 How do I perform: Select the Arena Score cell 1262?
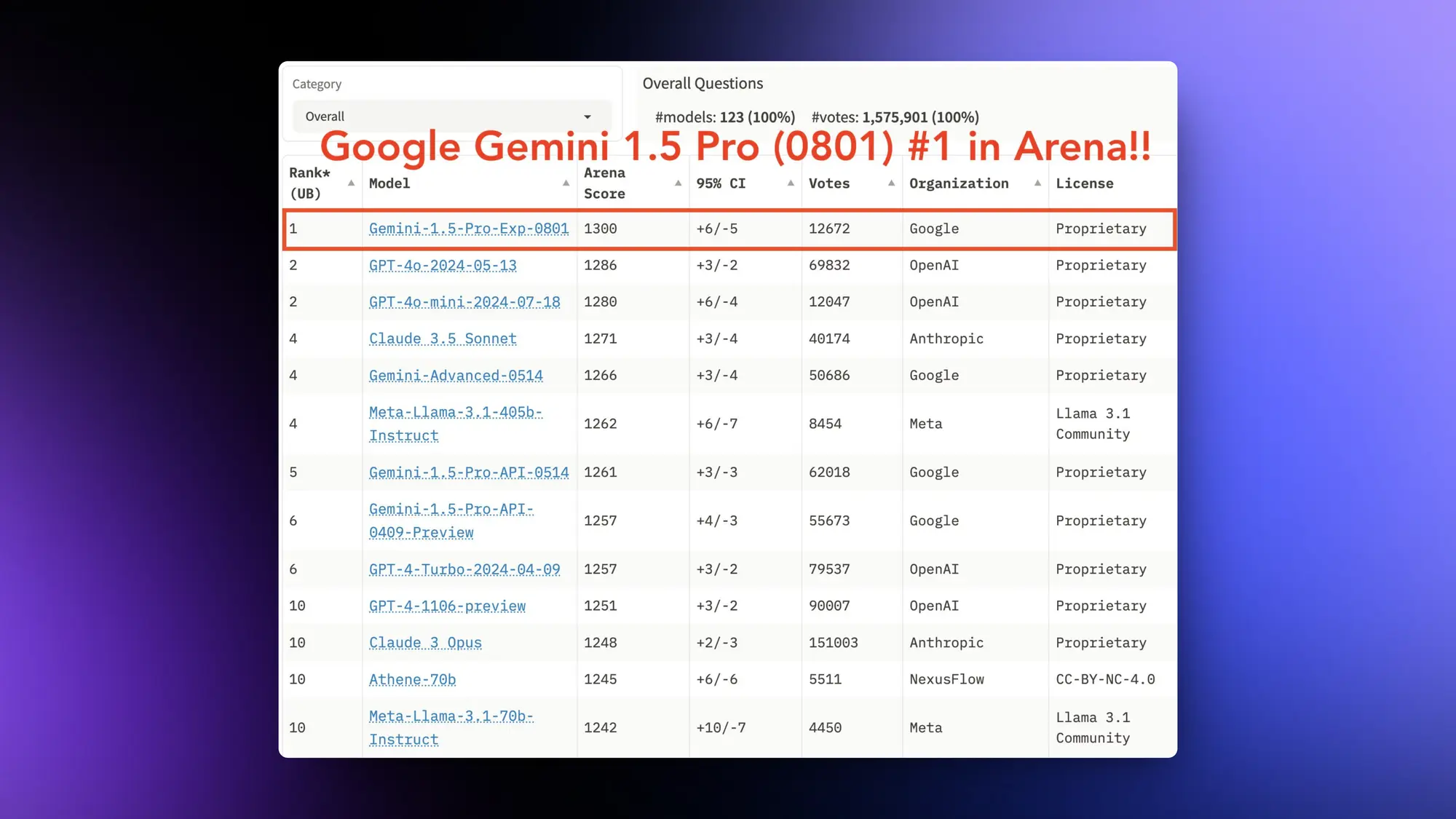[600, 424]
